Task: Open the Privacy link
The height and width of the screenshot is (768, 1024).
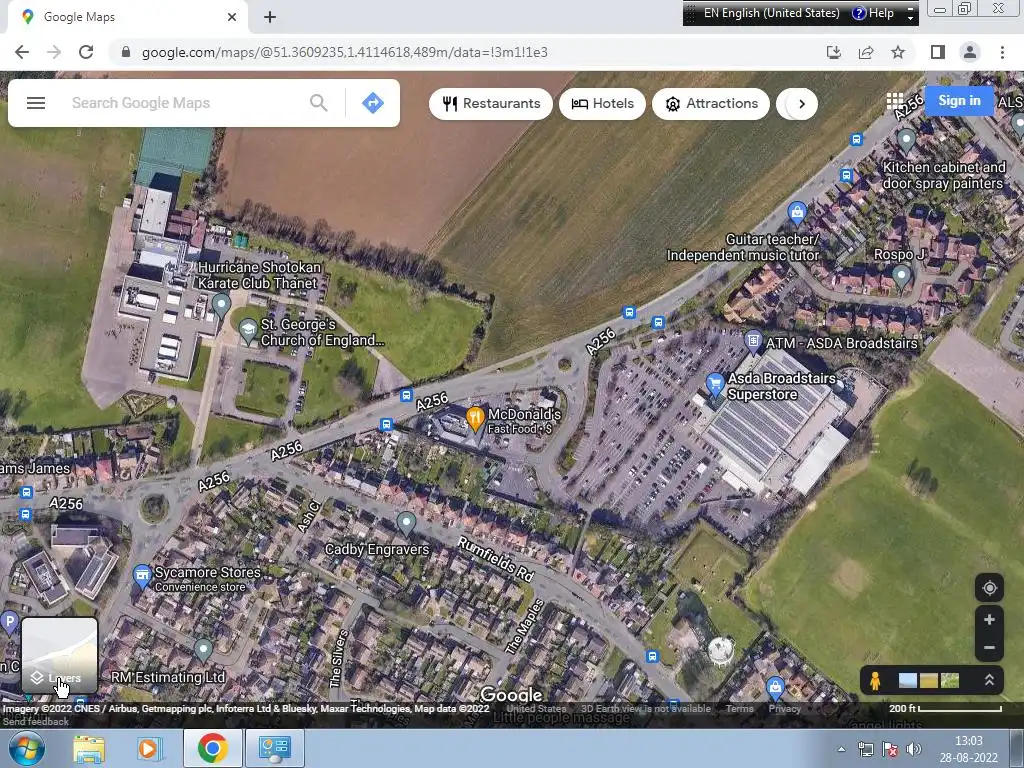Action: click(784, 709)
